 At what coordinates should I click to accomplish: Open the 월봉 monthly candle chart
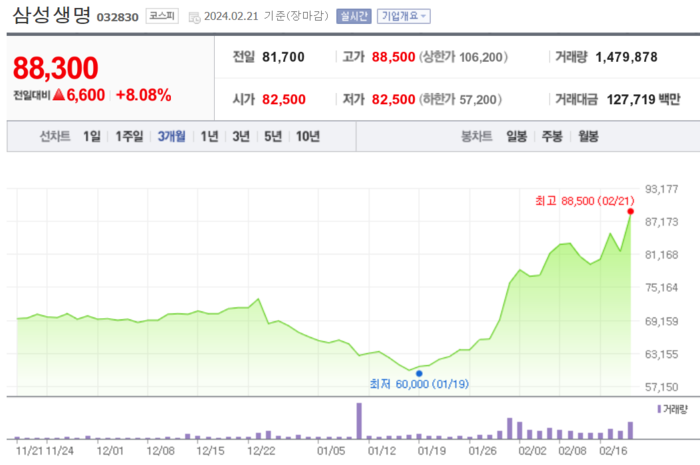[589, 136]
